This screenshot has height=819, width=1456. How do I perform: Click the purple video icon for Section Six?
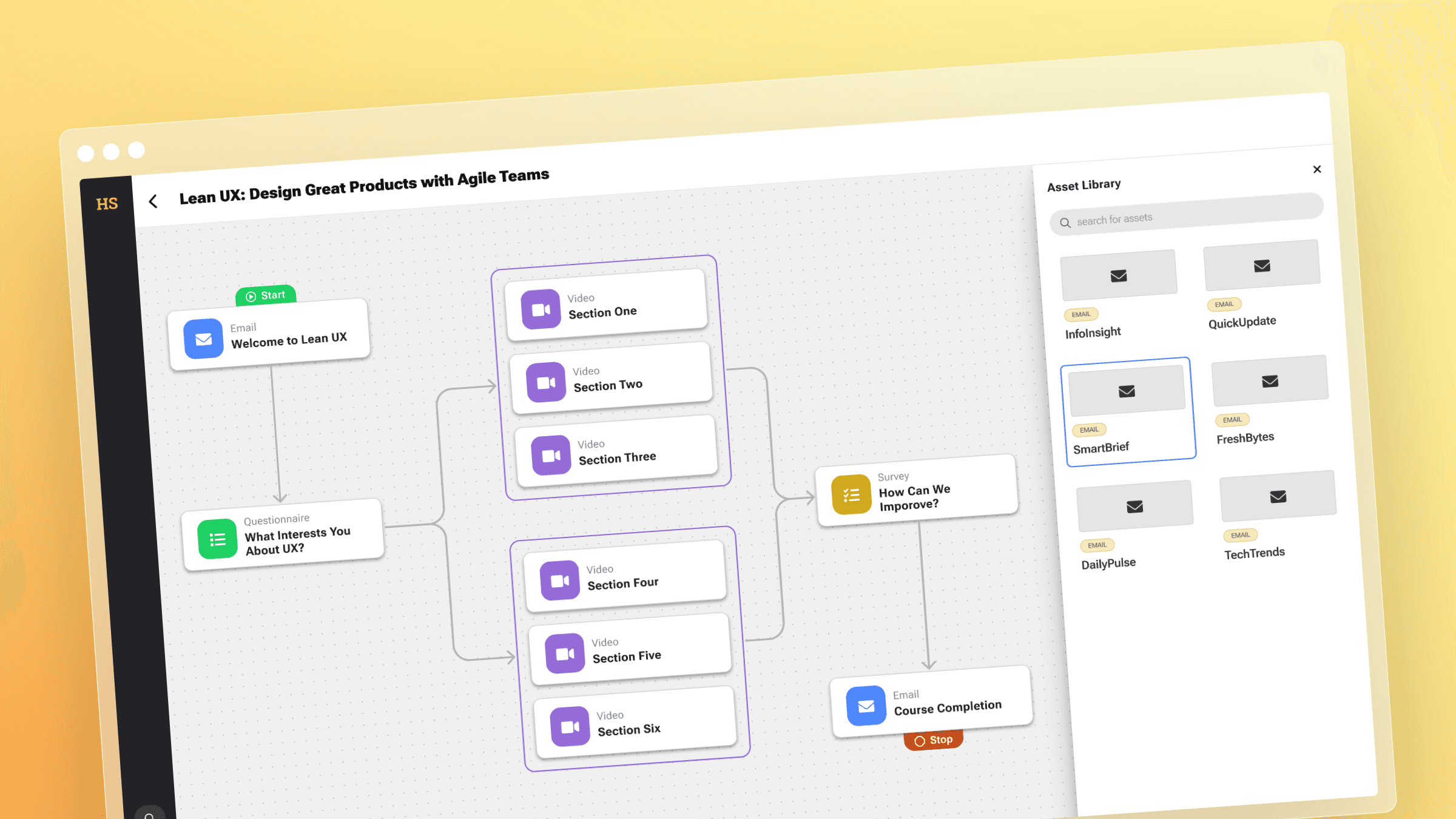(x=570, y=726)
